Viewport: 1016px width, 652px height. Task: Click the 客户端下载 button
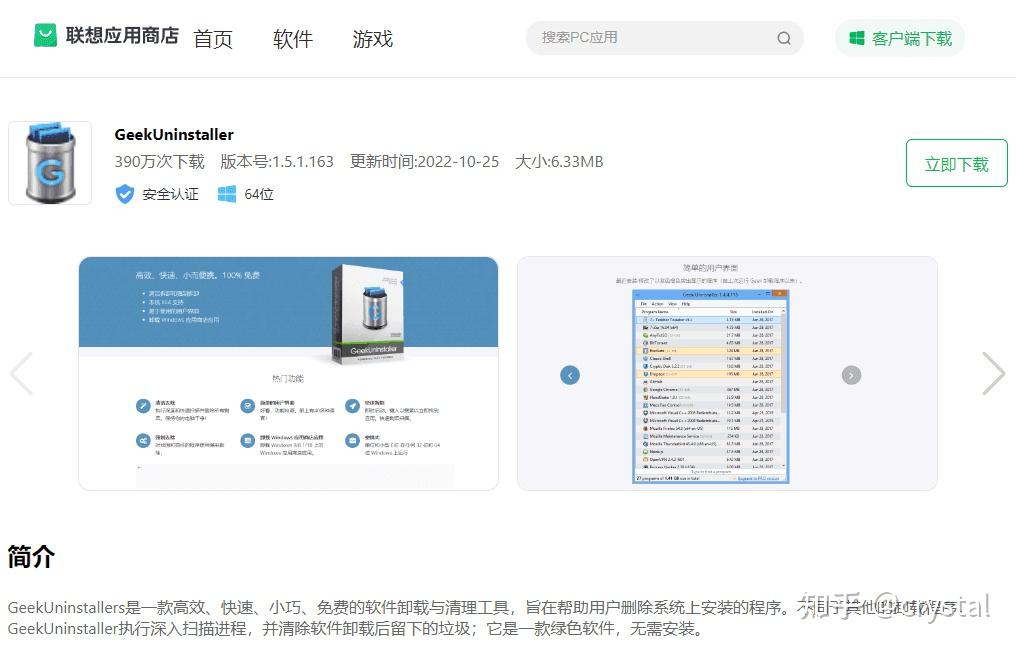pos(900,38)
